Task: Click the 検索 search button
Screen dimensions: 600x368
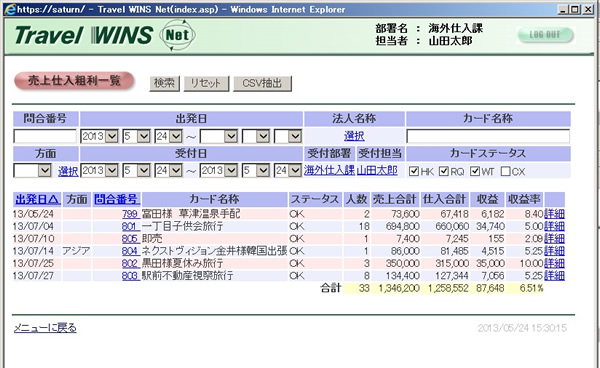Action: click(164, 83)
